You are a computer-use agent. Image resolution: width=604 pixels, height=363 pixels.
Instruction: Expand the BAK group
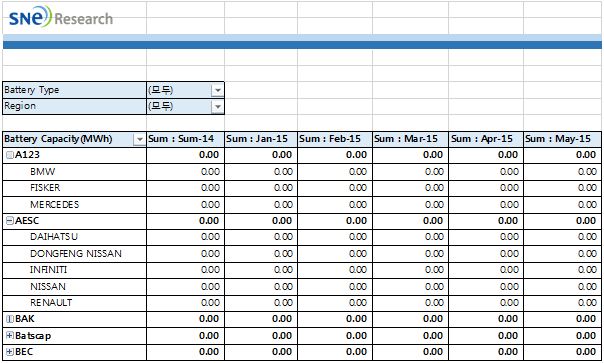[10, 319]
